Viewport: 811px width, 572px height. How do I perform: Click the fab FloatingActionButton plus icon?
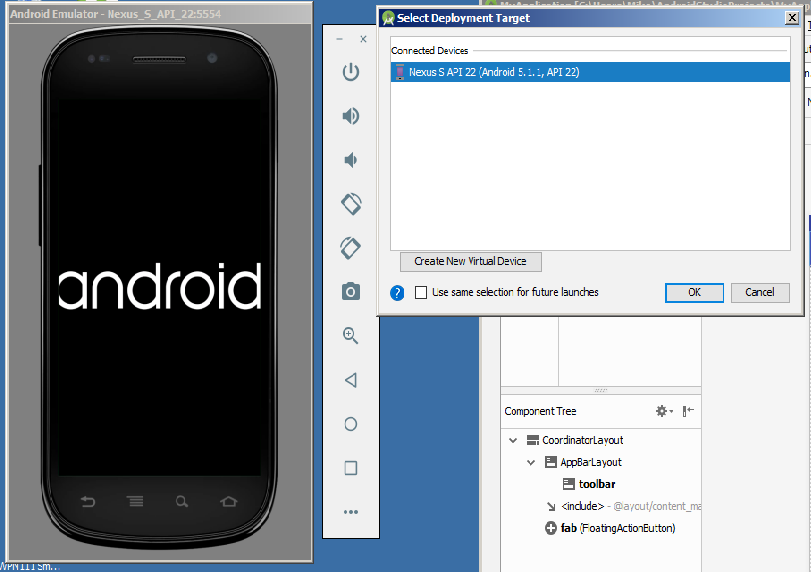point(551,528)
